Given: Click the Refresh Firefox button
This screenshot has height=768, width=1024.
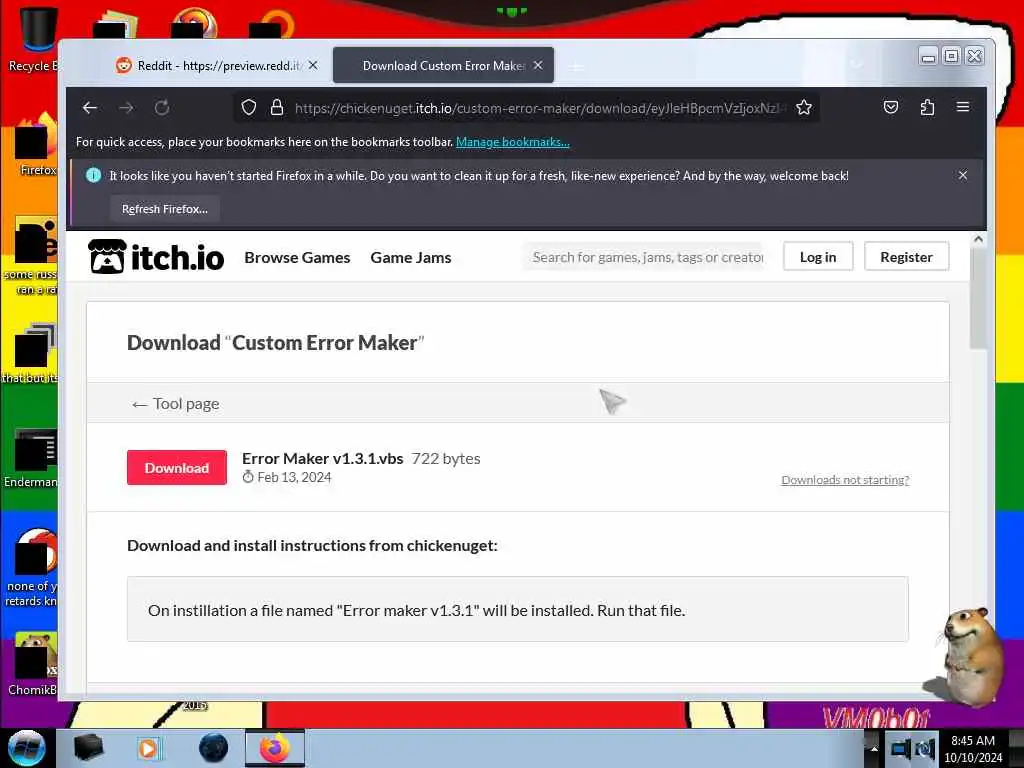Looking at the screenshot, I should (x=165, y=209).
